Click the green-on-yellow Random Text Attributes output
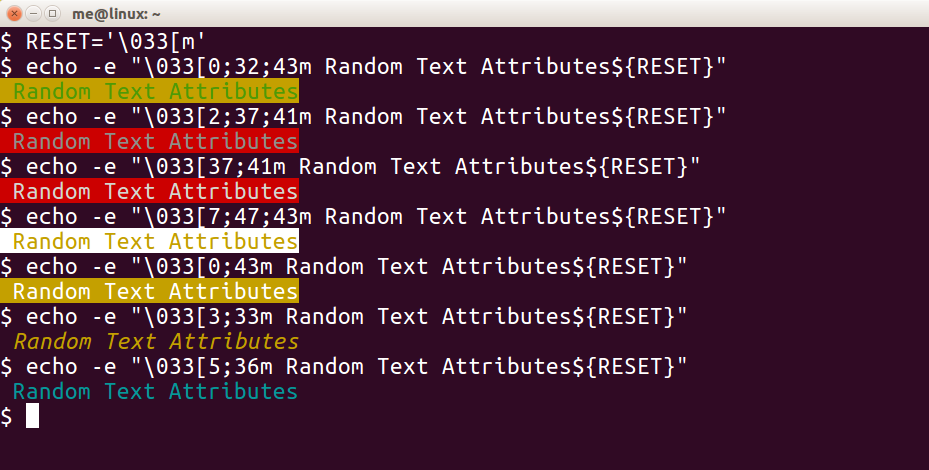Screen dimensions: 929x470 (x=149, y=91)
